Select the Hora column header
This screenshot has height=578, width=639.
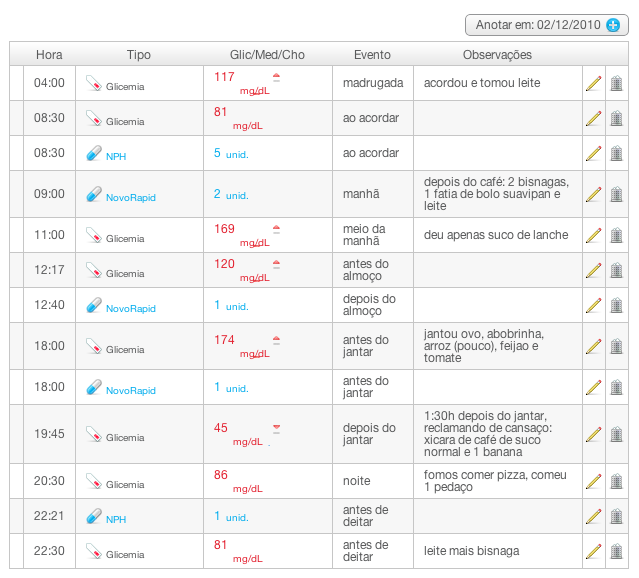tap(49, 55)
